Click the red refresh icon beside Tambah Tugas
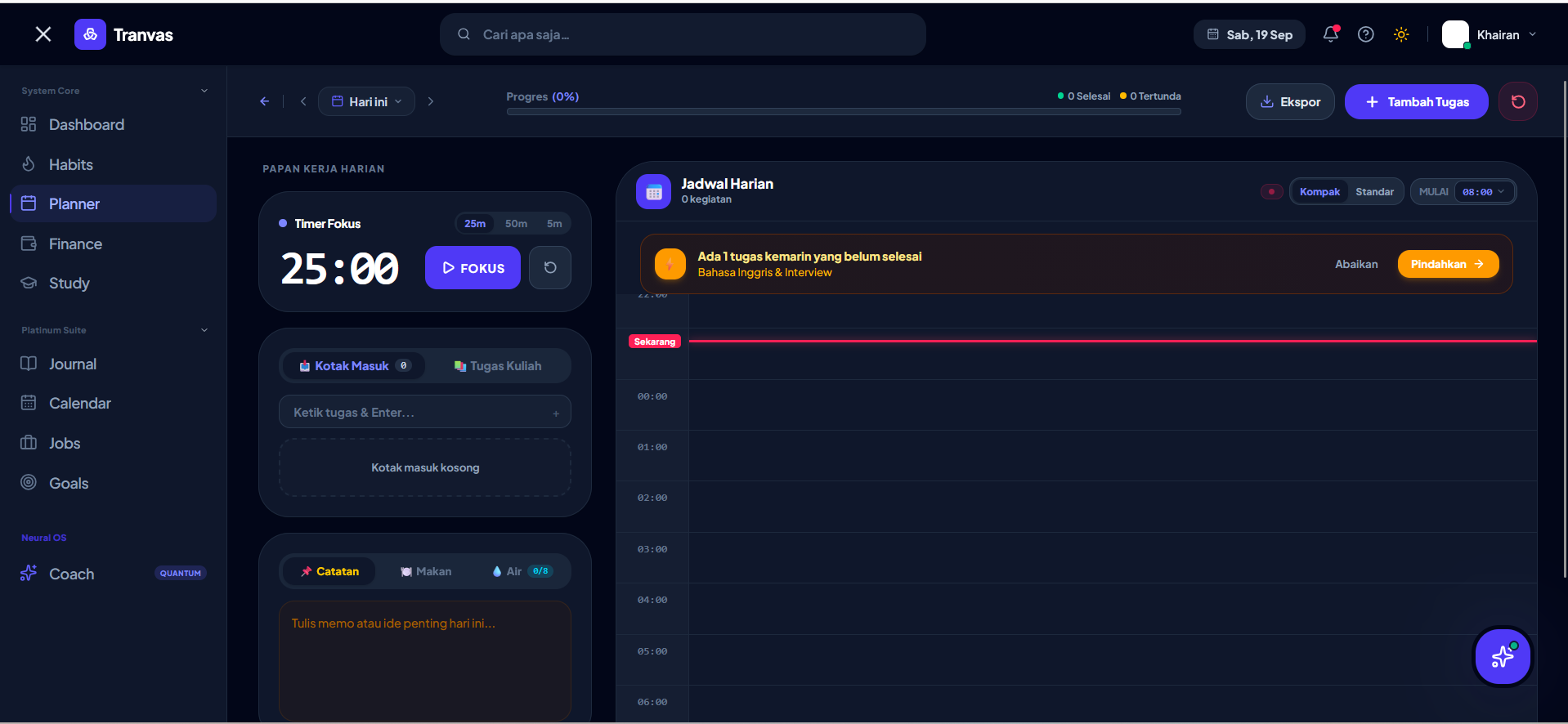 point(1518,101)
